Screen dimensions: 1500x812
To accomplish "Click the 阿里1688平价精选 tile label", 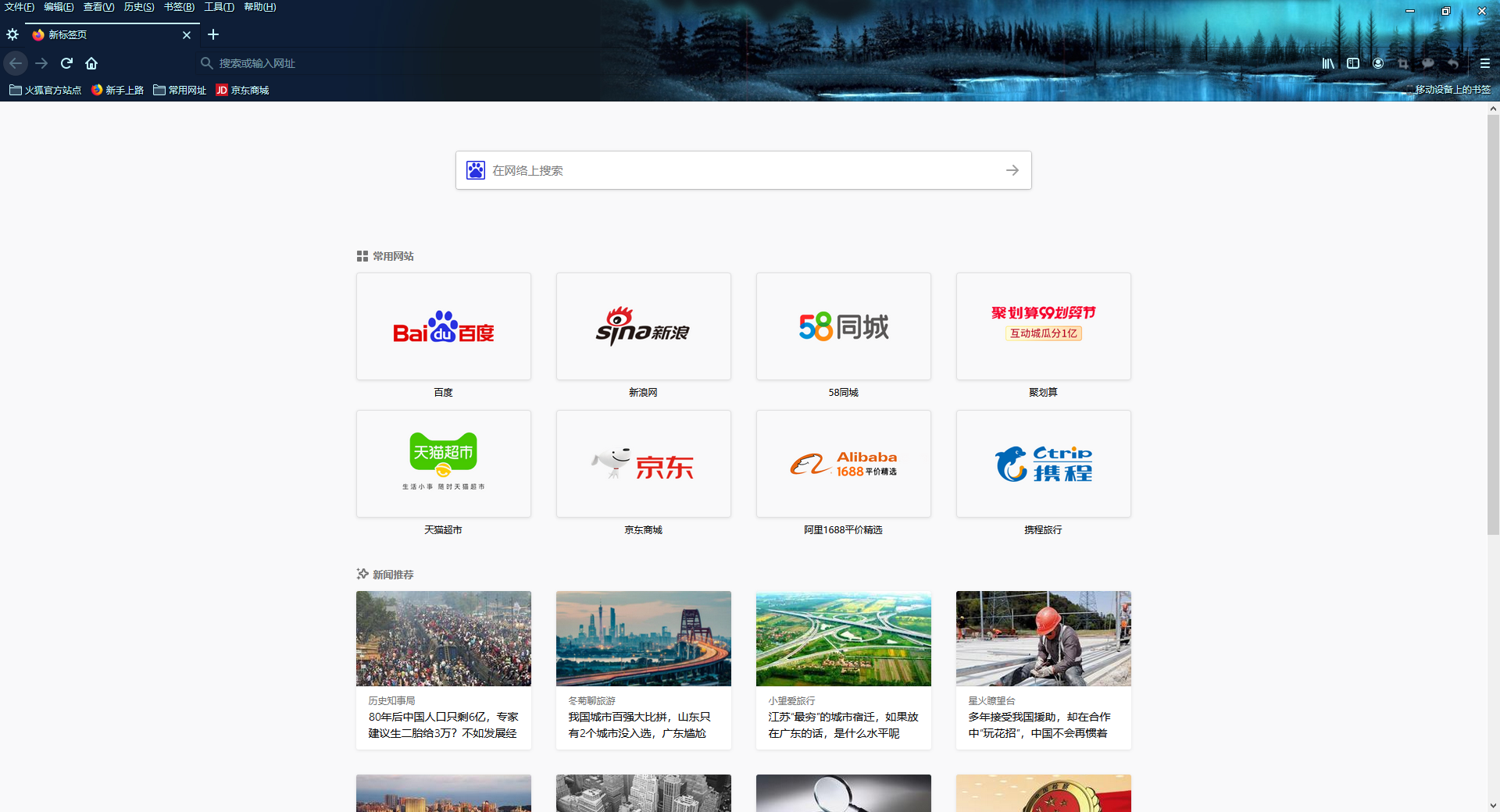I will [x=844, y=530].
